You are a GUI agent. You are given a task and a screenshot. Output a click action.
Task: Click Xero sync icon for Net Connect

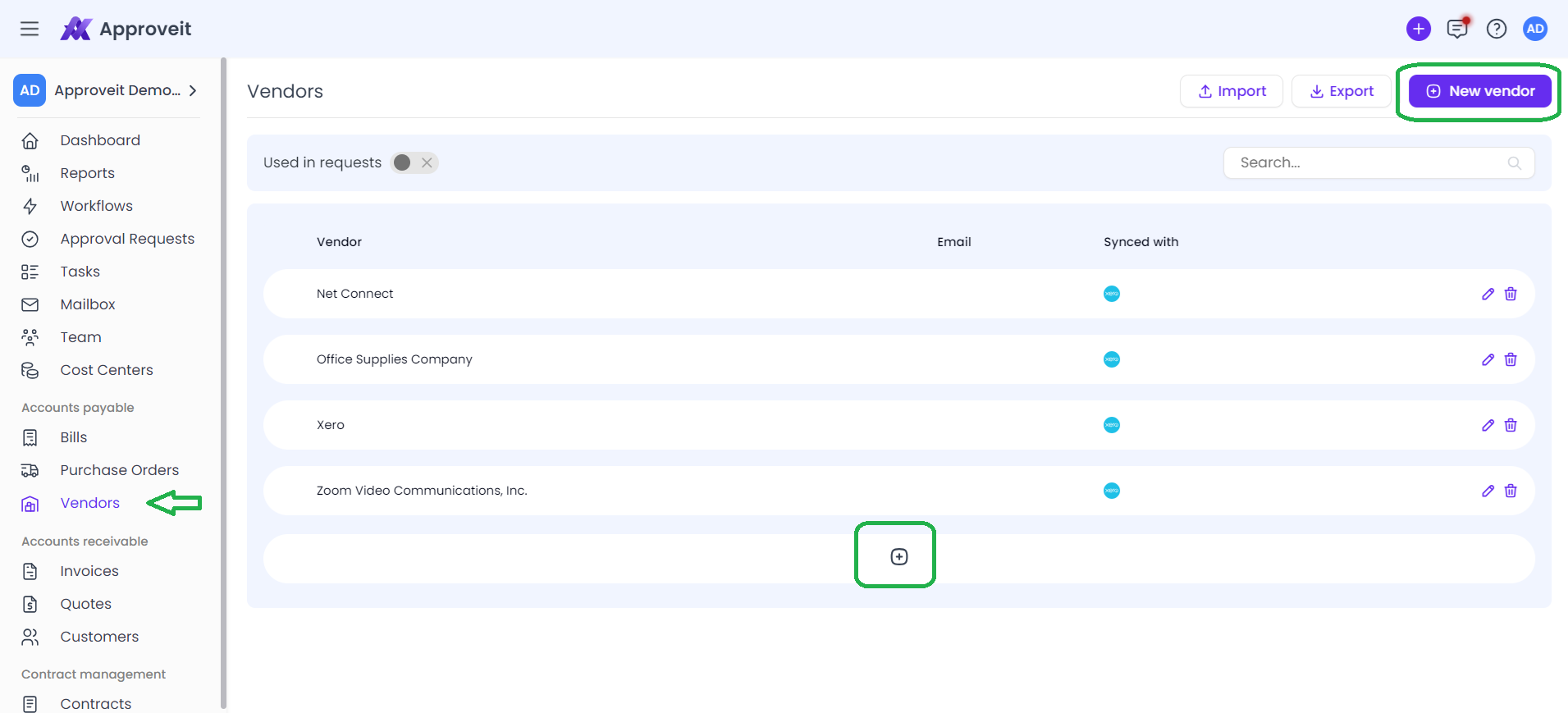point(1112,294)
